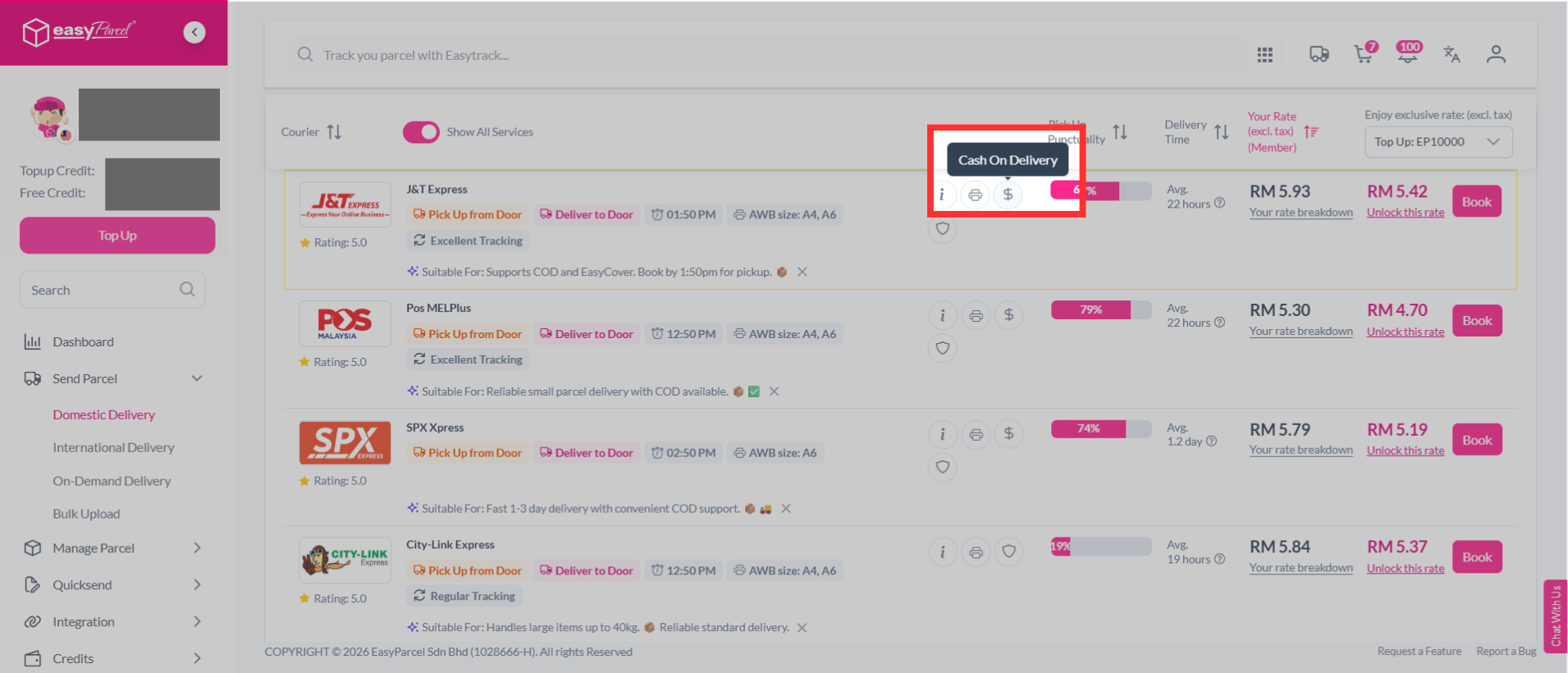Click the J&T Express printer icon
The height and width of the screenshot is (673, 1568).
click(975, 195)
